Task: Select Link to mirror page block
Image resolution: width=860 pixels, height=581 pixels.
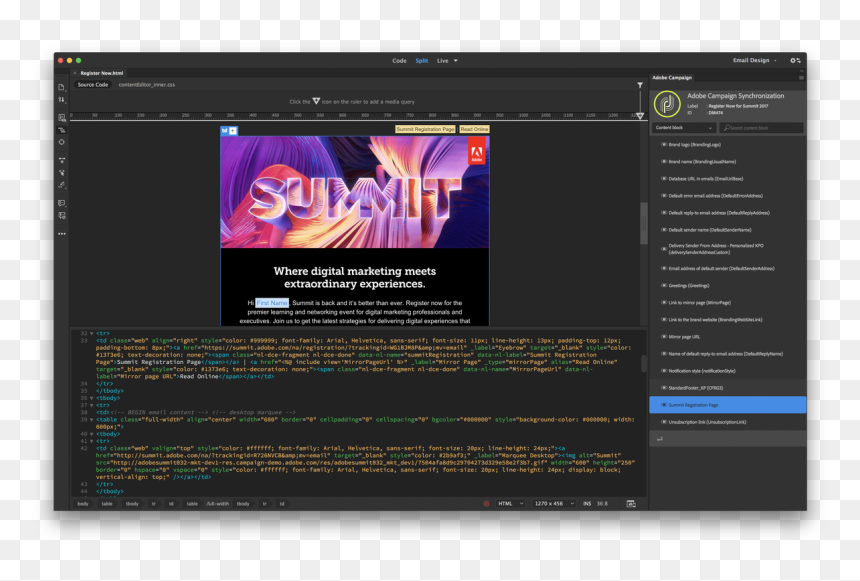Action: (x=728, y=303)
